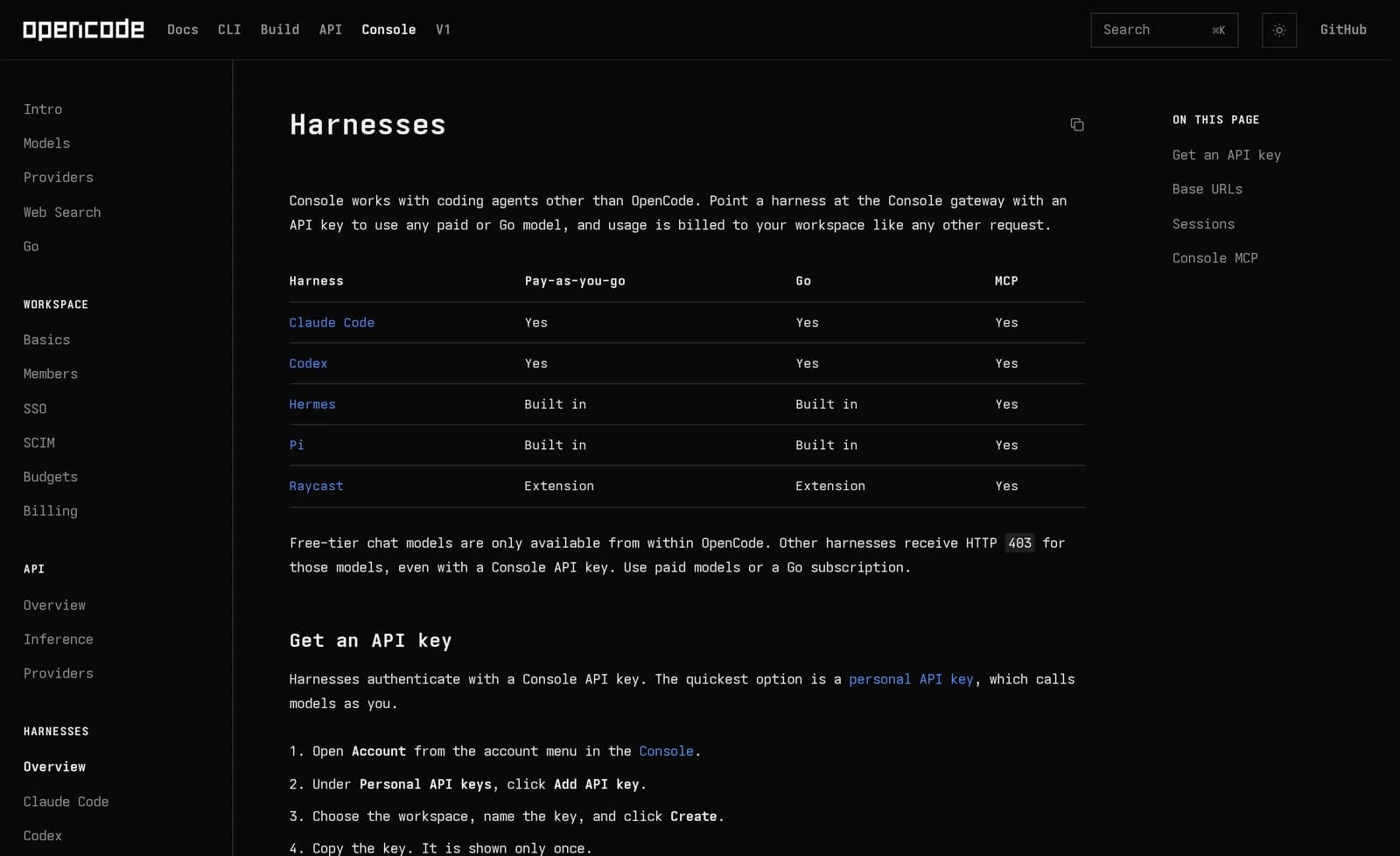
Task: Follow the Claude Code table link
Action: 332,323
